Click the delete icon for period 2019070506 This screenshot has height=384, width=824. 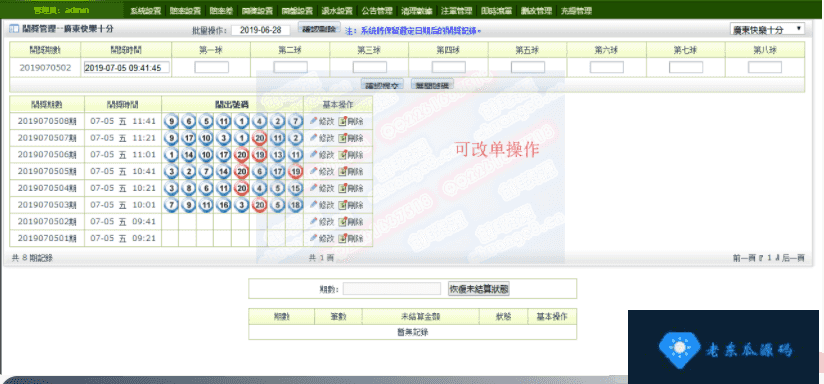tap(342, 154)
